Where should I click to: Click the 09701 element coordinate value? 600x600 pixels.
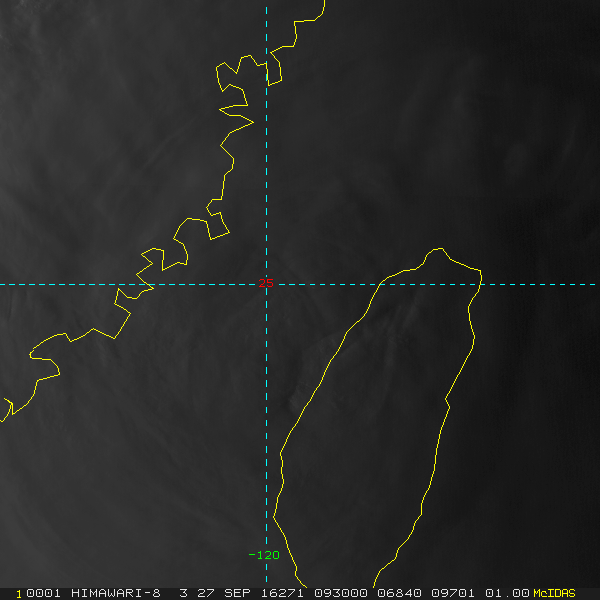pos(453,593)
